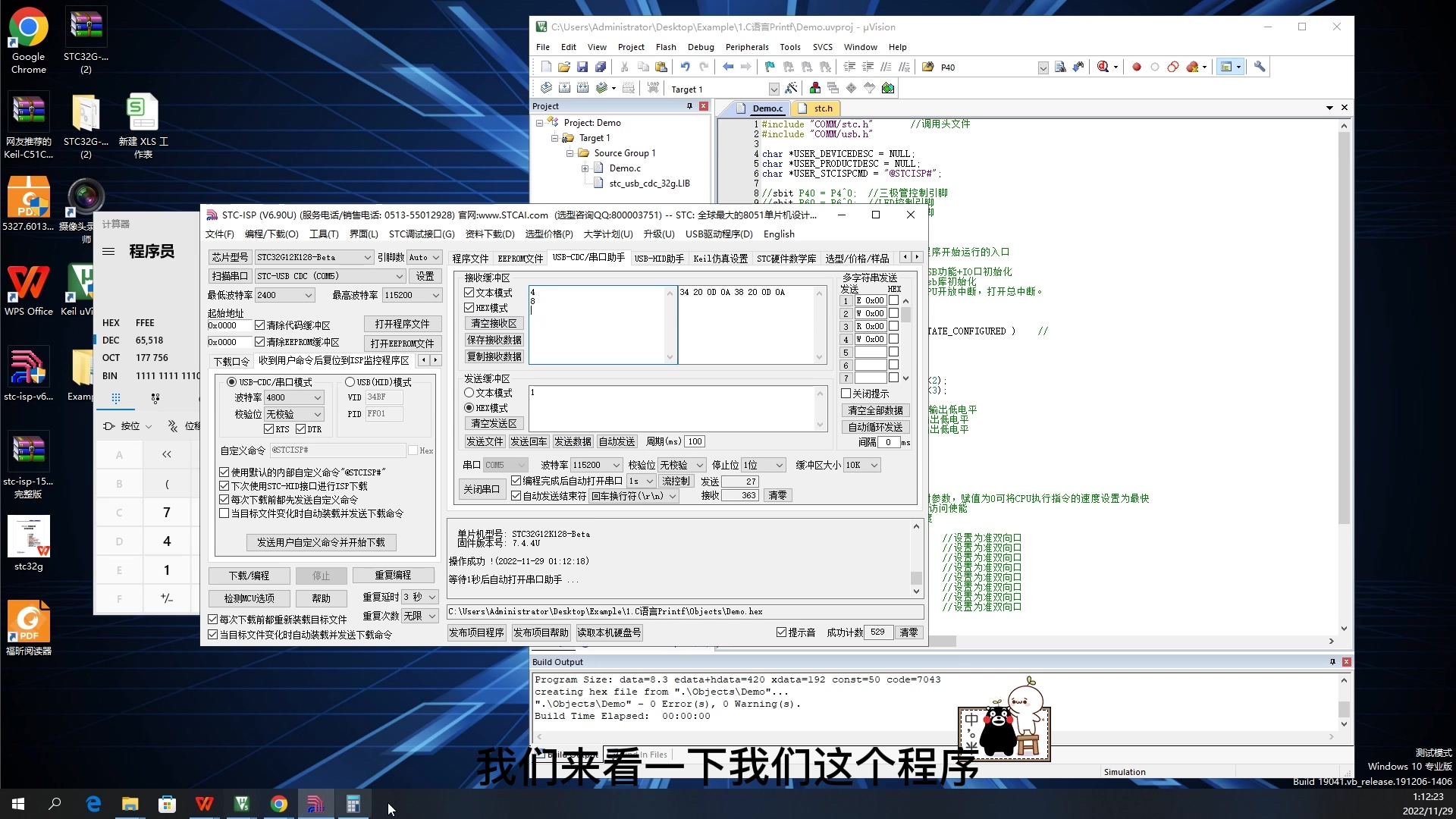This screenshot has width=1456, height=819.
Task: Switch to 程序文件 tab in STC-ISP
Action: [x=470, y=259]
